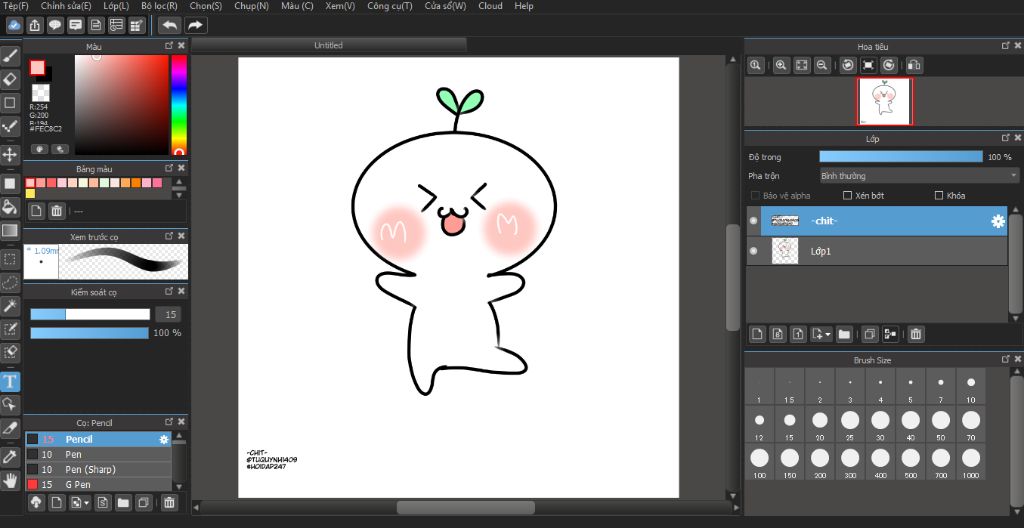The width and height of the screenshot is (1024, 528).
Task: Select the Gradient tool
Action: click(10, 230)
